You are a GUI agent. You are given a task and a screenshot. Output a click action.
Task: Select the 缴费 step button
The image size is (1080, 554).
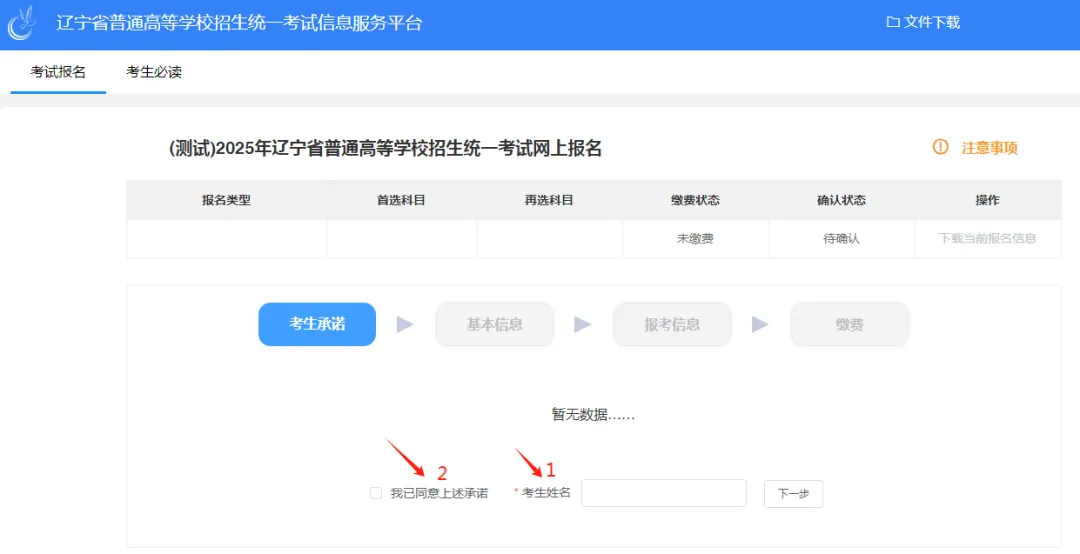(x=849, y=324)
